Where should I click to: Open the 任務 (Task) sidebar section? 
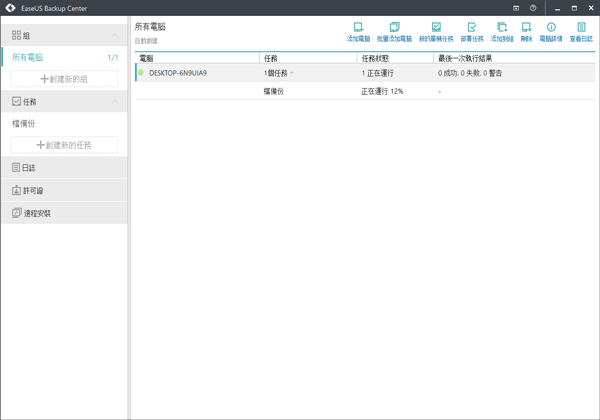pos(64,102)
